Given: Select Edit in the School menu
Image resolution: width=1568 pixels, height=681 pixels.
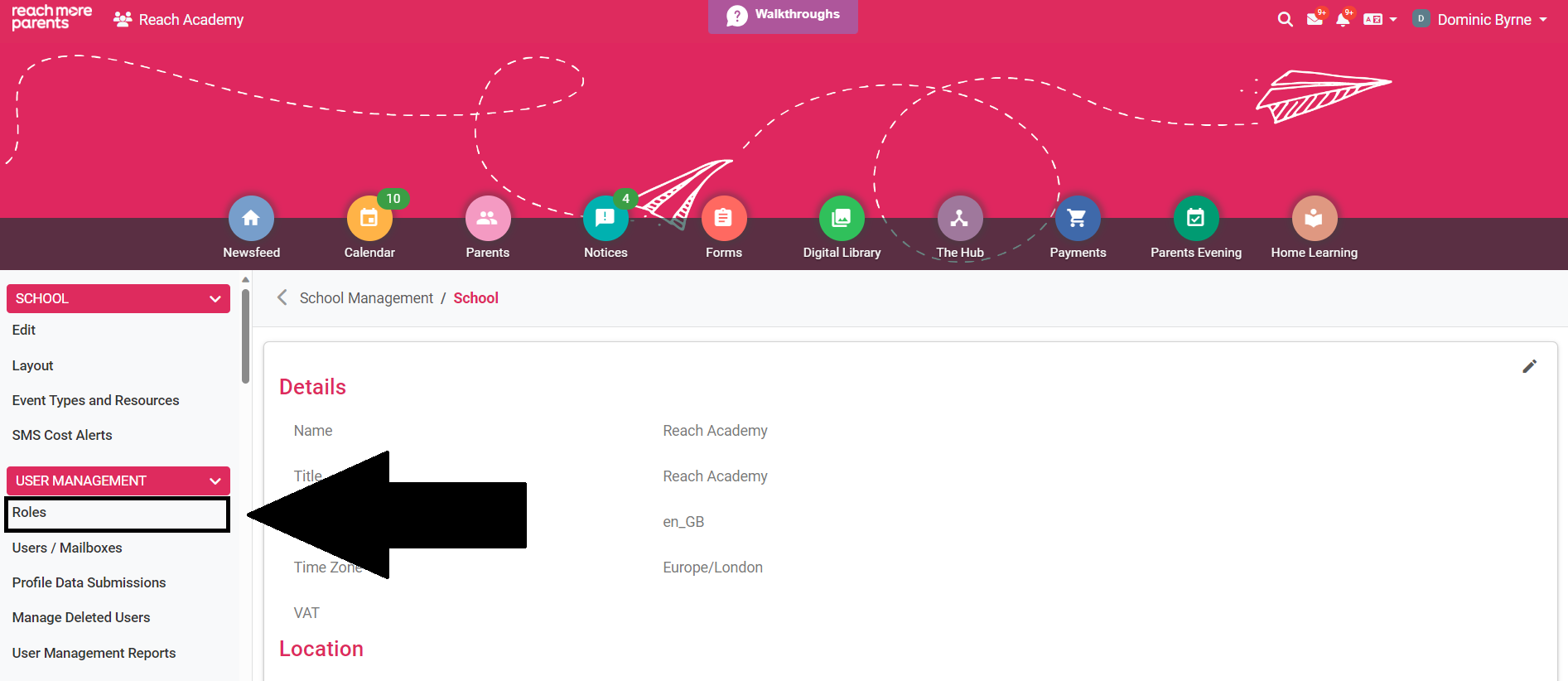Looking at the screenshot, I should click(x=24, y=330).
